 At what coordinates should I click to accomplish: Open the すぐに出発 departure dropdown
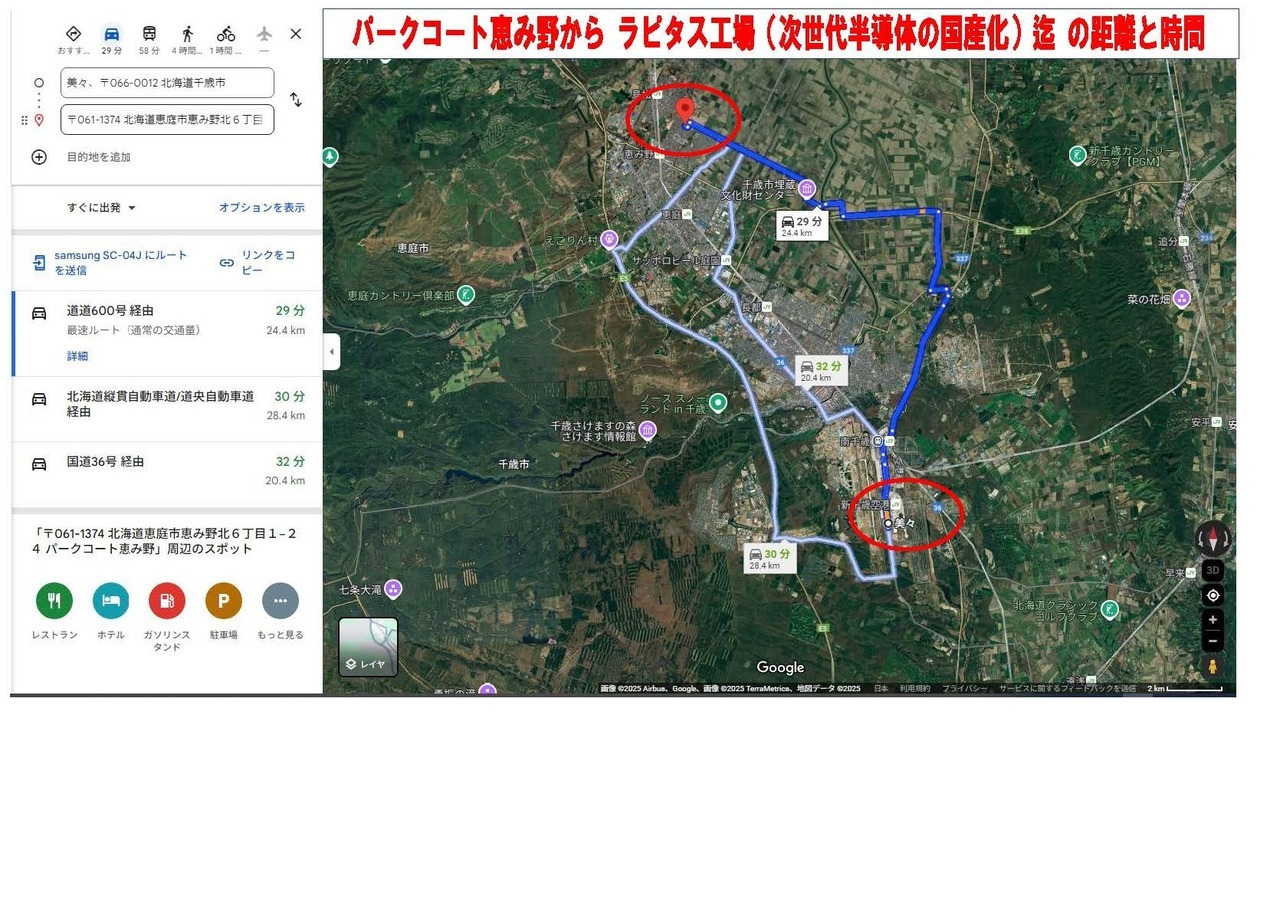click(101, 208)
